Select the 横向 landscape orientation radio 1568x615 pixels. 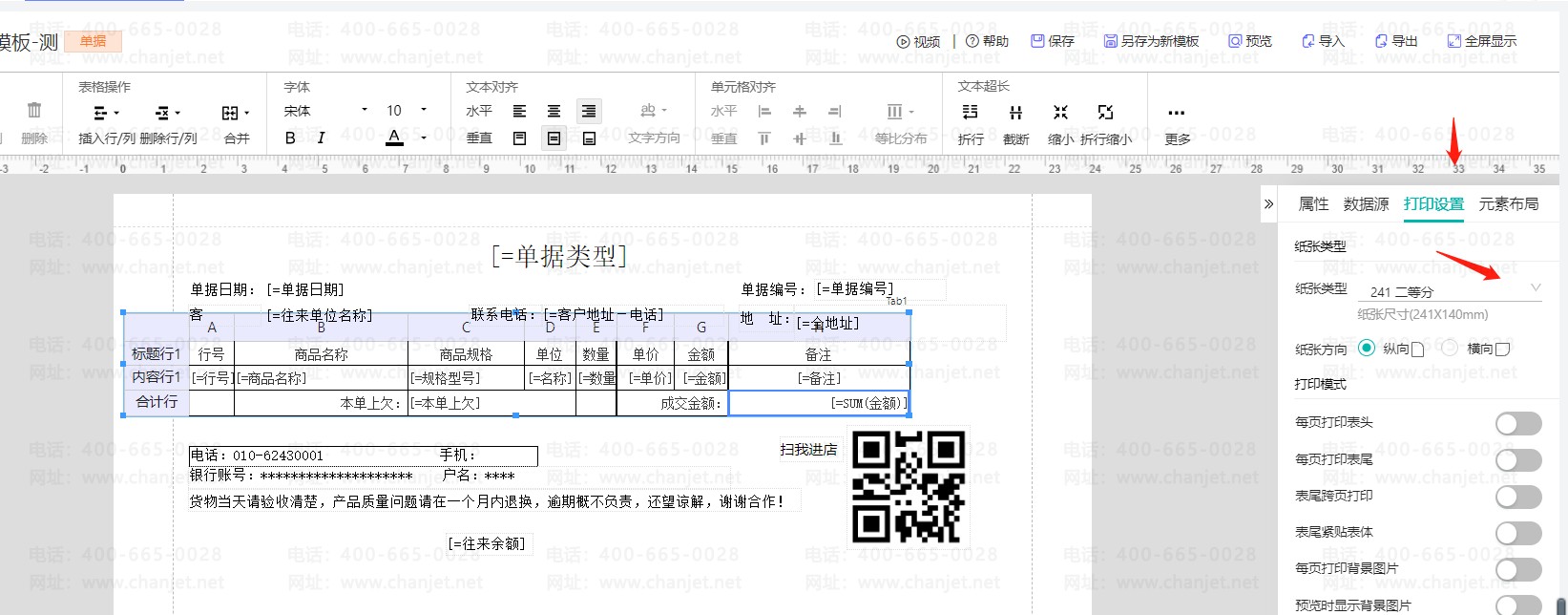1450,349
